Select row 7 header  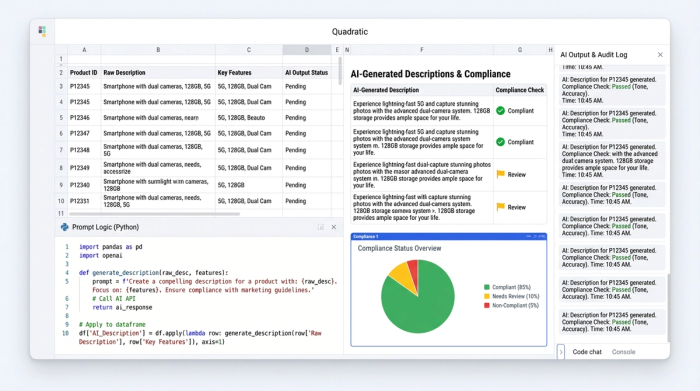point(61,150)
